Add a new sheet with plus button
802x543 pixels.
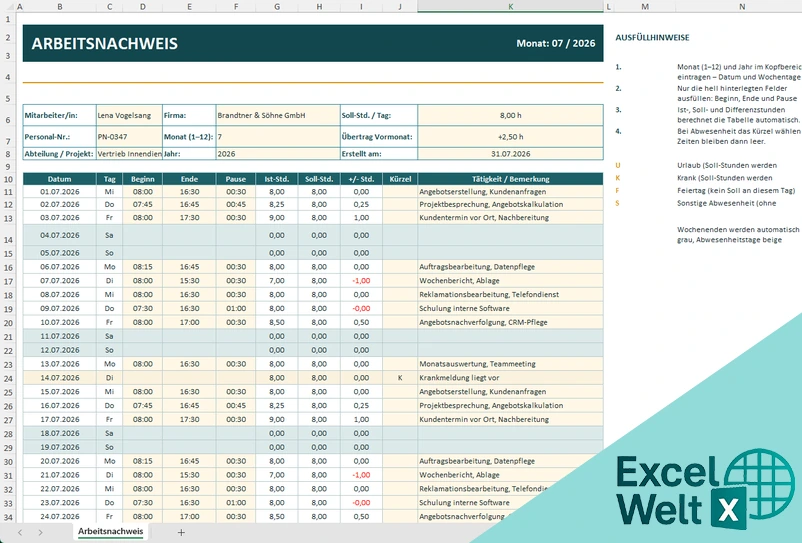(x=181, y=532)
